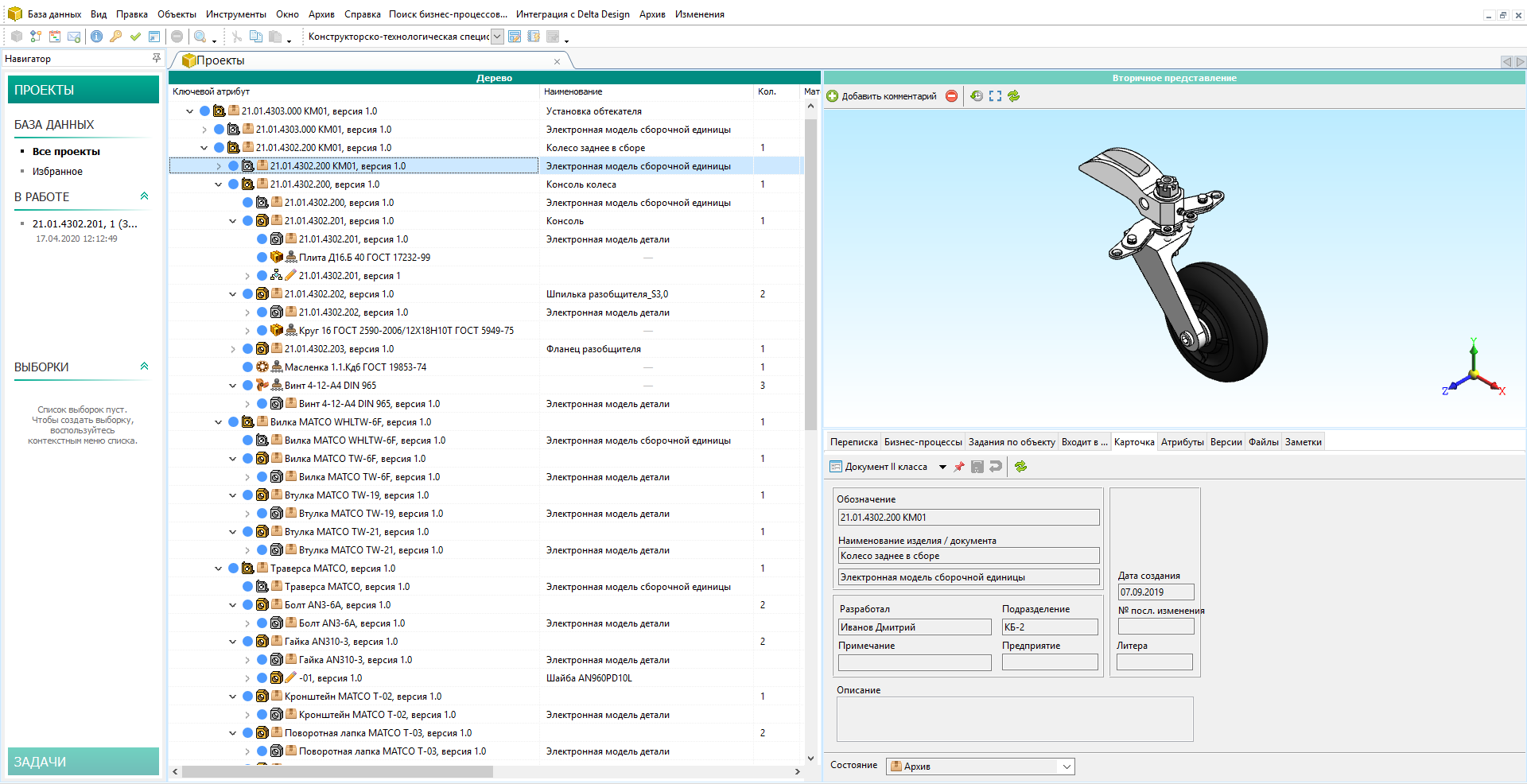Screen dimensions: 1527x784
Task: Expand the 21.01.4302.203 Фланец разобщителя node
Action: (233, 349)
